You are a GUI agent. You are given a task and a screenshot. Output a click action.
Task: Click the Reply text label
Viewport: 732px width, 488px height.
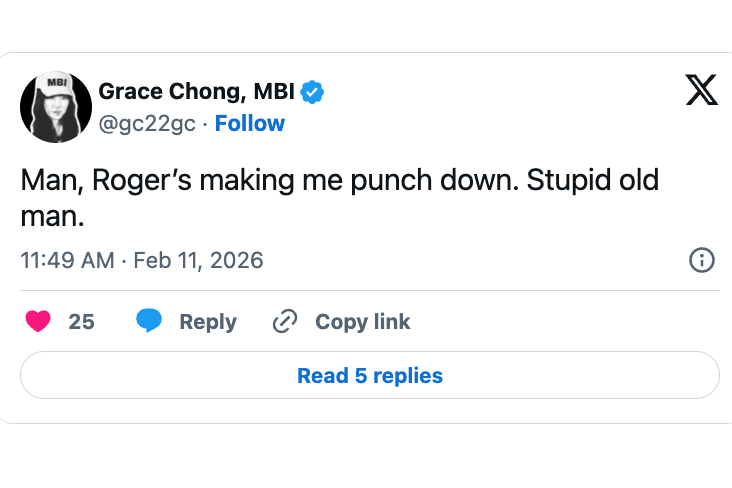coord(208,321)
